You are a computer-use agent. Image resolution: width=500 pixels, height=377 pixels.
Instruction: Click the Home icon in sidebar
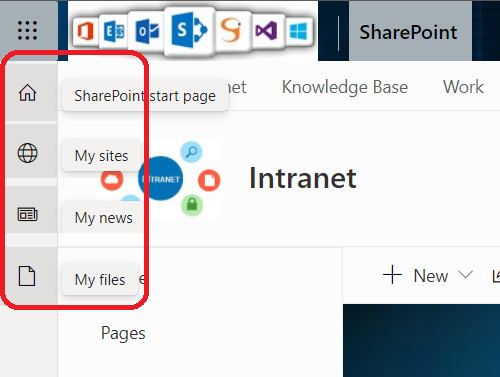point(27,92)
